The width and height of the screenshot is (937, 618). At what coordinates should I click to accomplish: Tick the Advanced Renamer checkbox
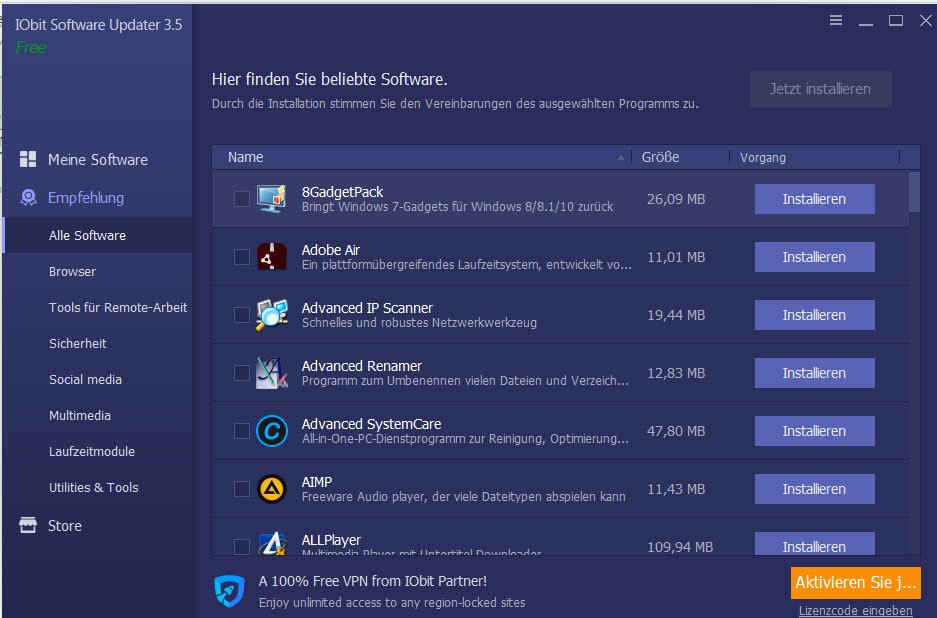(241, 372)
